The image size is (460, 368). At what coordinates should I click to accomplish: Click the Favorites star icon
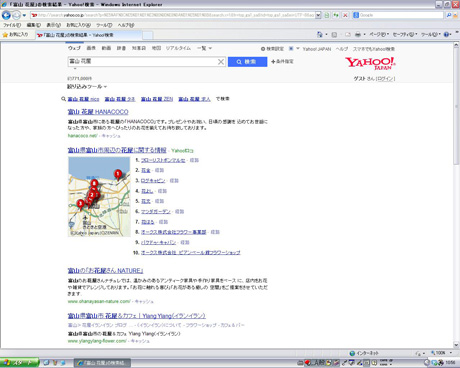coord(5,35)
